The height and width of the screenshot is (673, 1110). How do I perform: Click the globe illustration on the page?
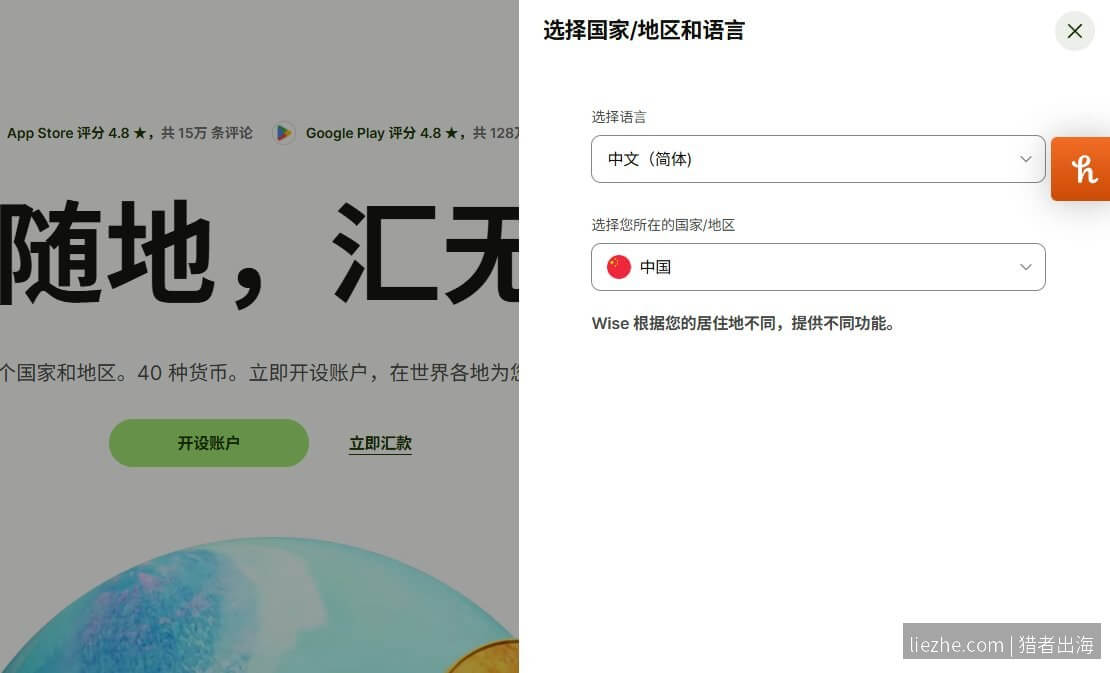coord(259,605)
